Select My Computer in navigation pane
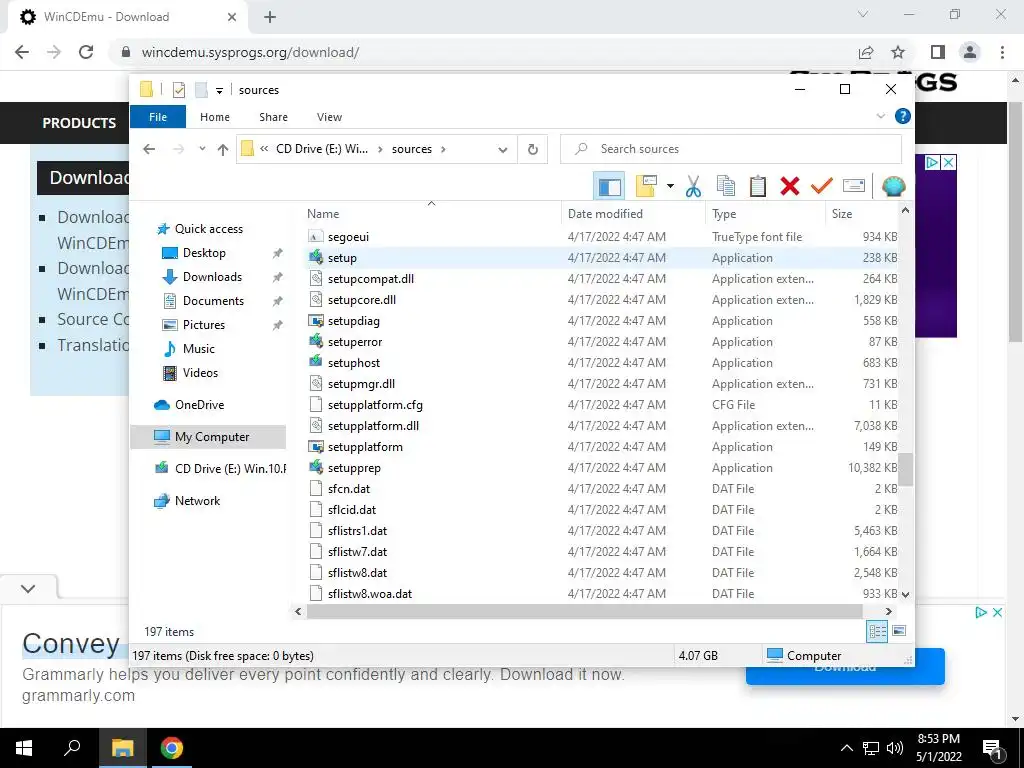Image resolution: width=1024 pixels, height=768 pixels. (208, 437)
